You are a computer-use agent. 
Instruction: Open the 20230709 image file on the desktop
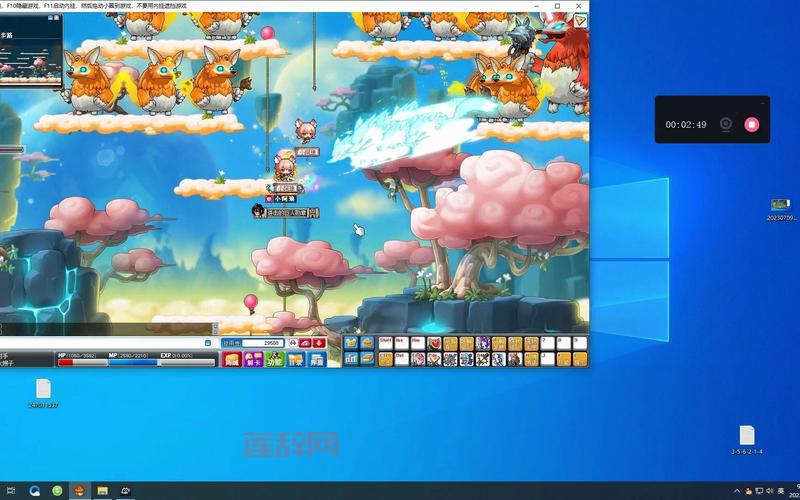(781, 205)
